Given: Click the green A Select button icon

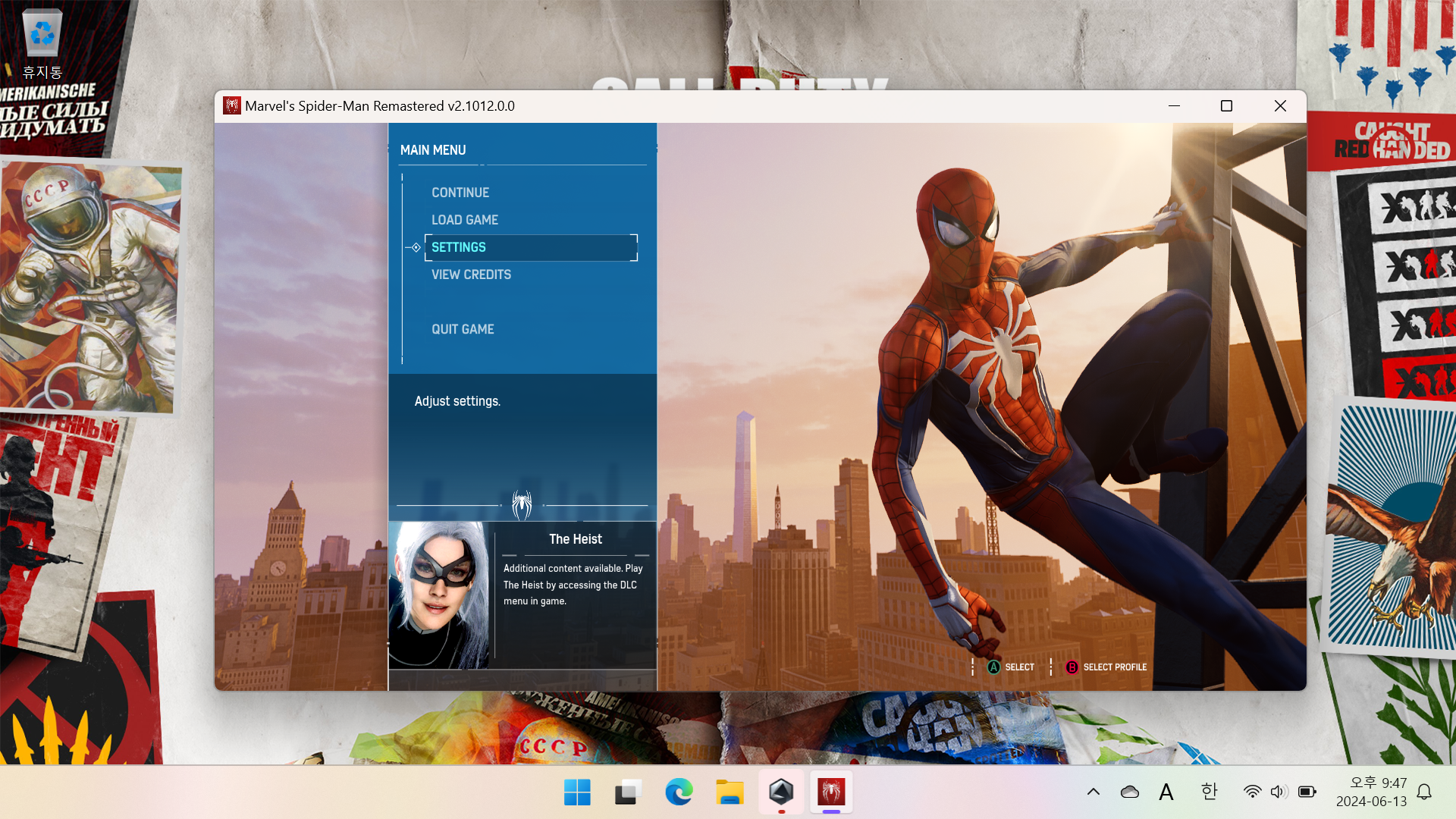Looking at the screenshot, I should tap(993, 667).
